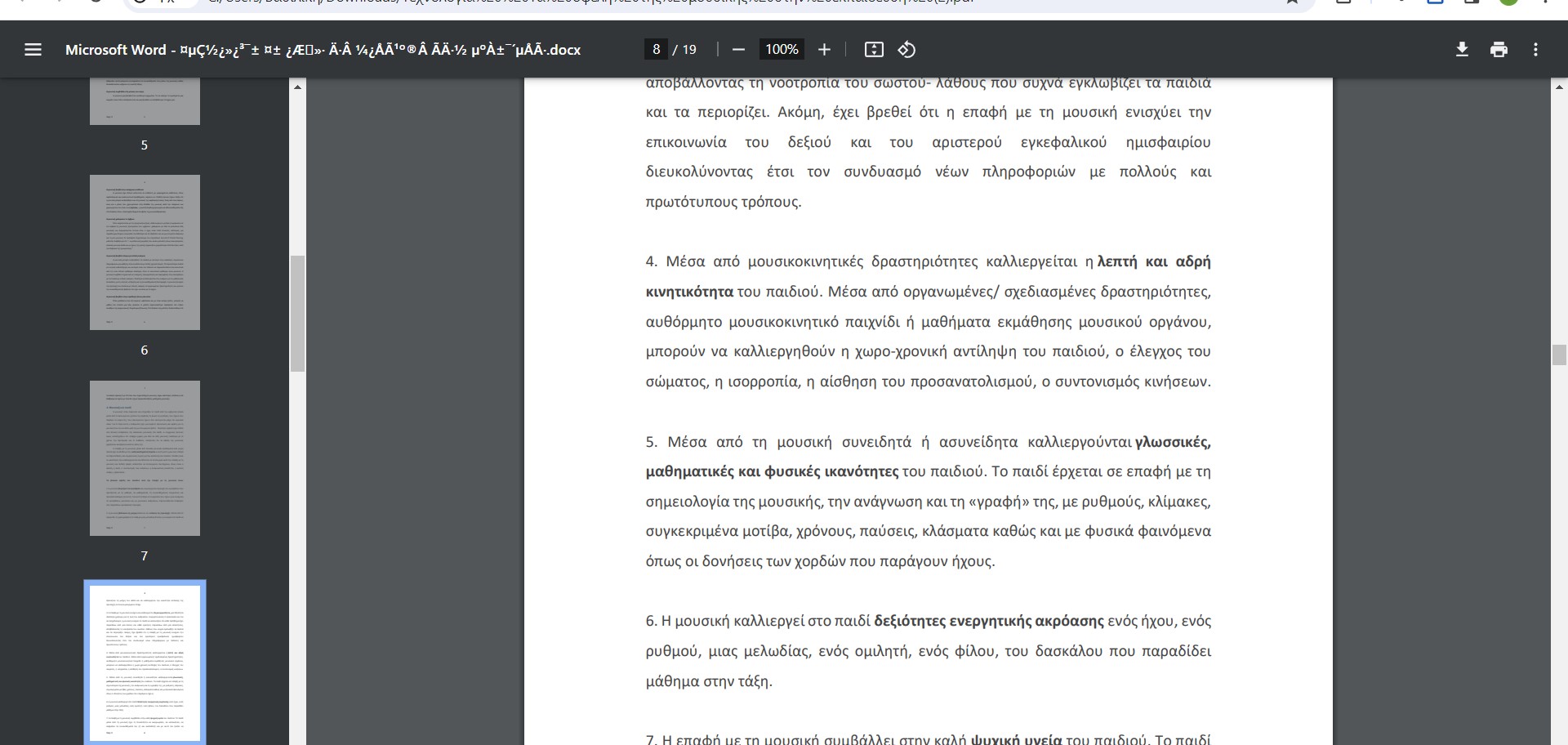Click the 100% zoom level field
Screen dimensions: 1568x745
tap(782, 50)
